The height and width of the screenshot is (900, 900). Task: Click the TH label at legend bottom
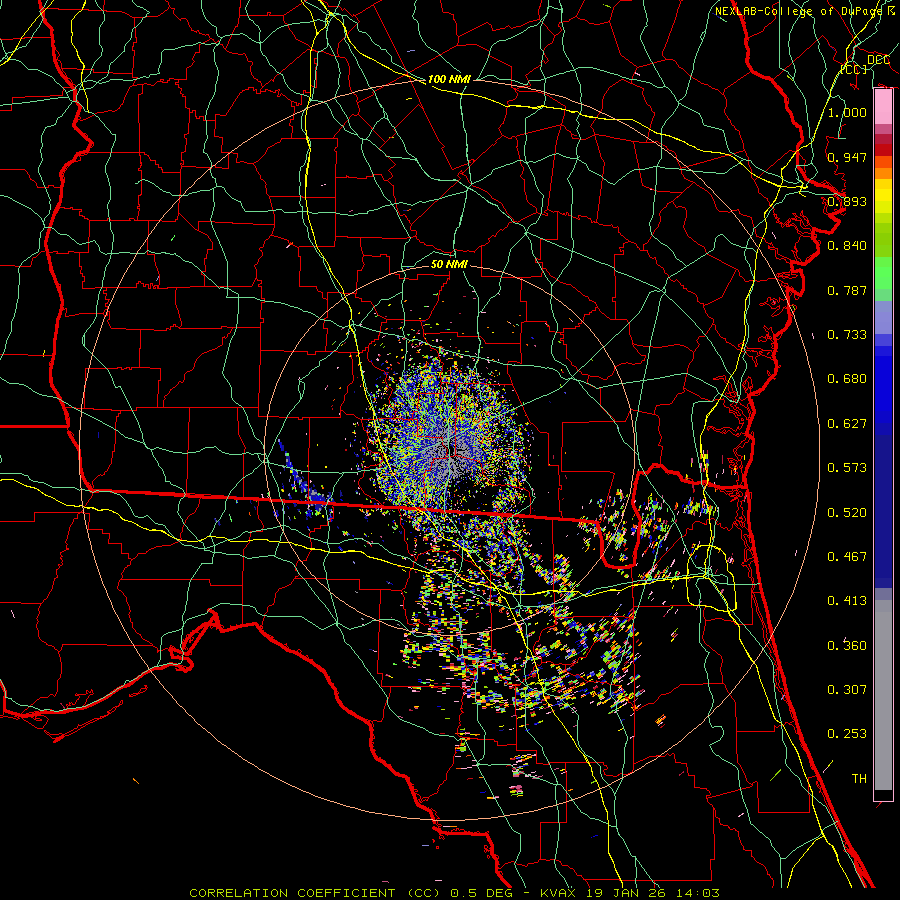point(859,779)
